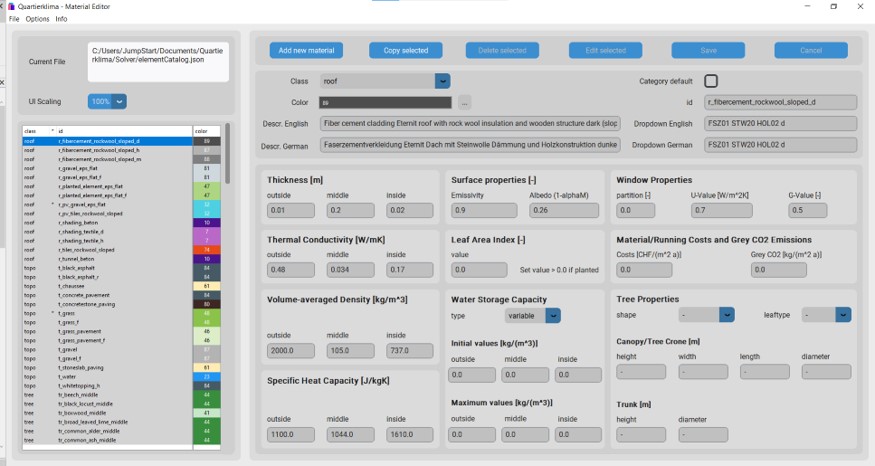Click the dark gray Color bar field
The width and height of the screenshot is (875, 466).
click(x=385, y=102)
